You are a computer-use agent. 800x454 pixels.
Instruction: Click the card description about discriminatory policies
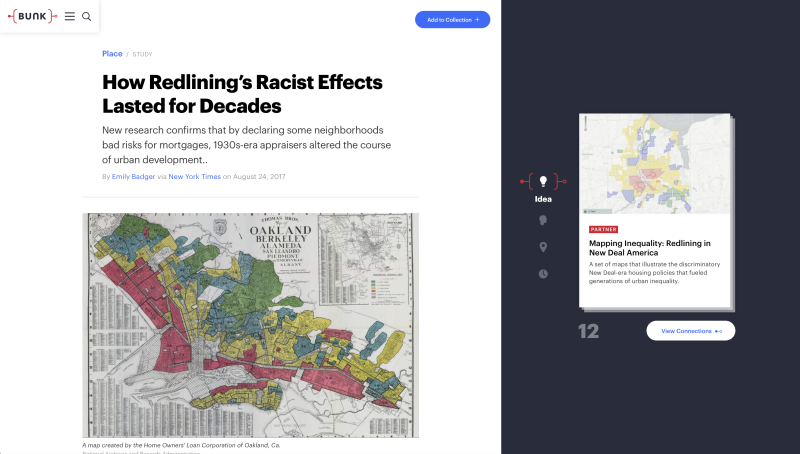[x=655, y=272]
